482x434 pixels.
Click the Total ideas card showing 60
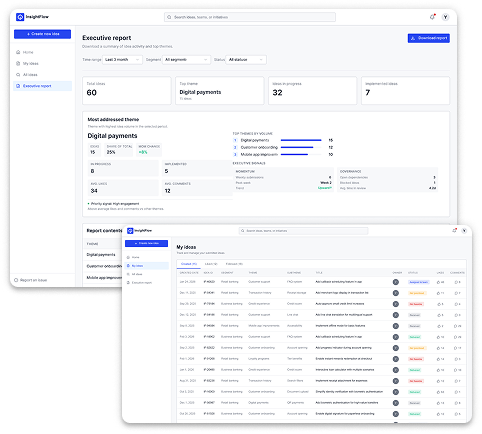127,91
